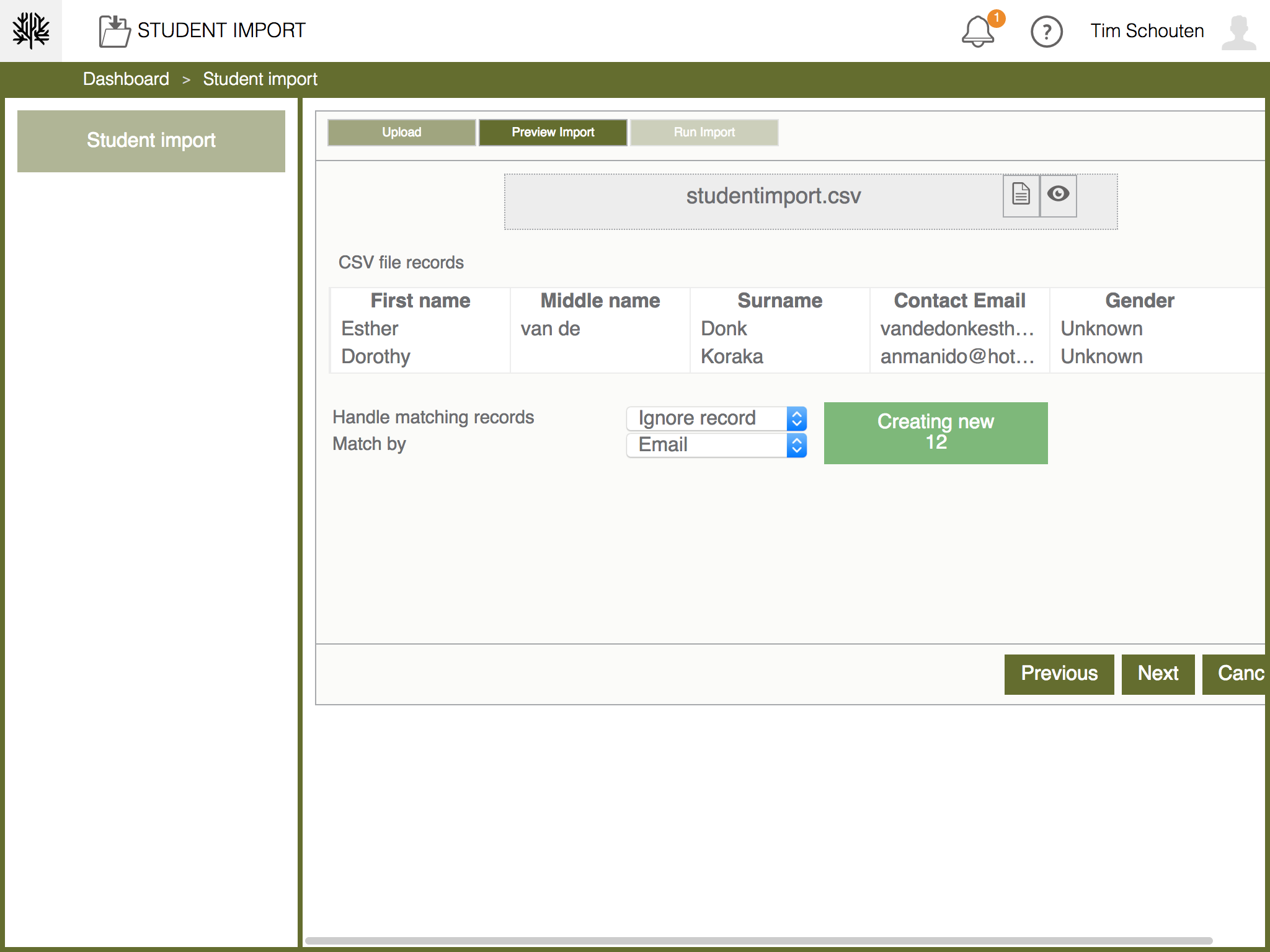Click the document icon beside studentimport.csv
This screenshot has width=1270, height=952.
pyautogui.click(x=1021, y=195)
